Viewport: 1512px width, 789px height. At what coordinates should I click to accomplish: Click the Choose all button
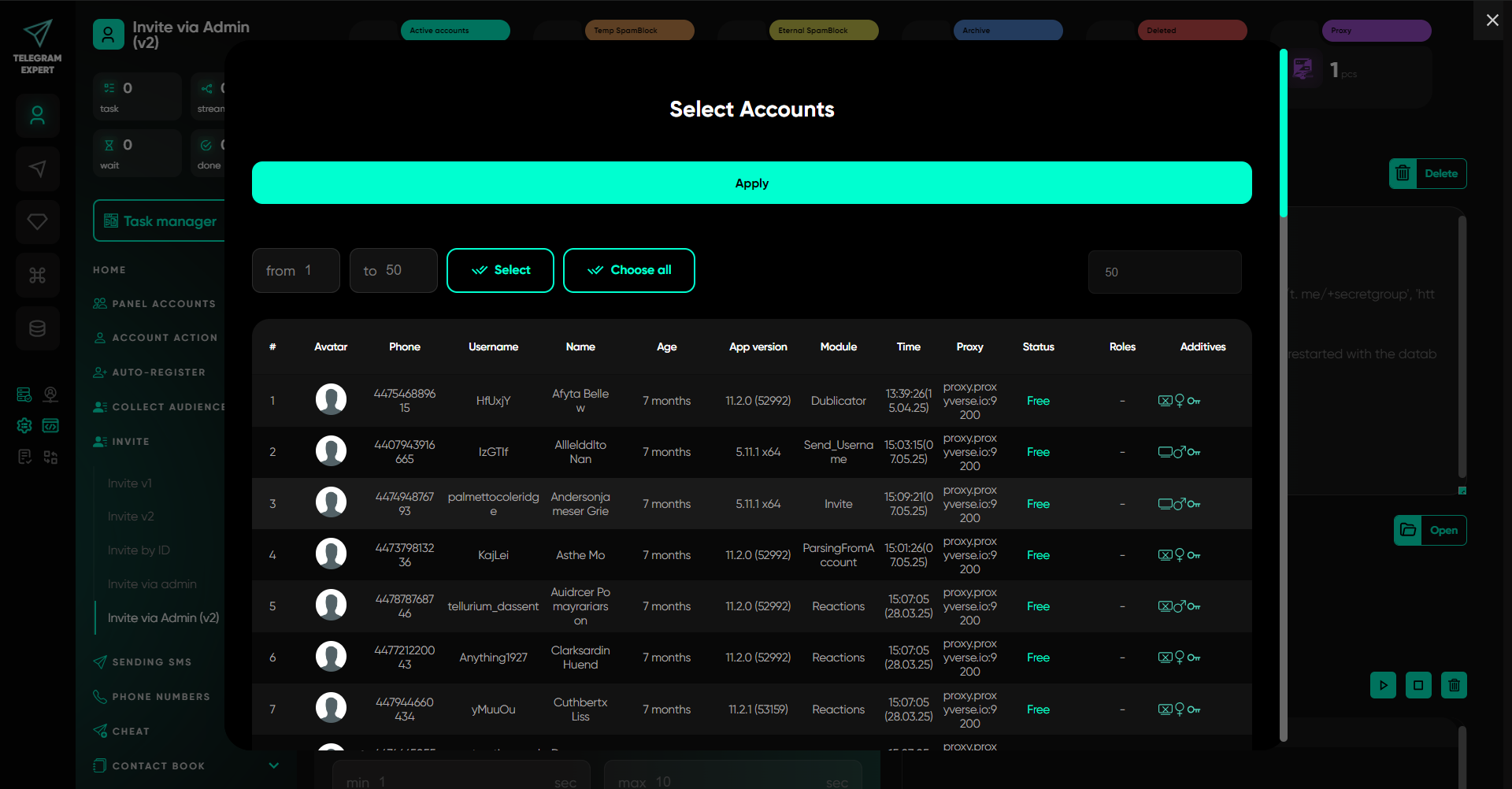(628, 270)
